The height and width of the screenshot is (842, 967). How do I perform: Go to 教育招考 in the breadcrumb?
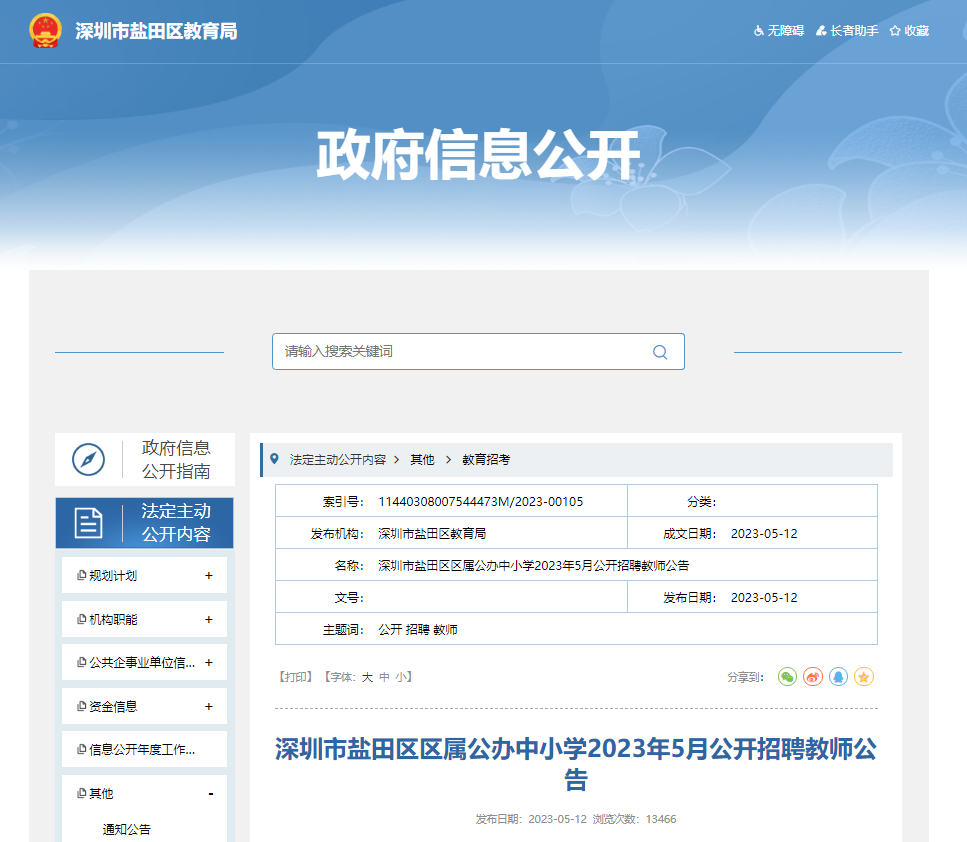[x=486, y=460]
